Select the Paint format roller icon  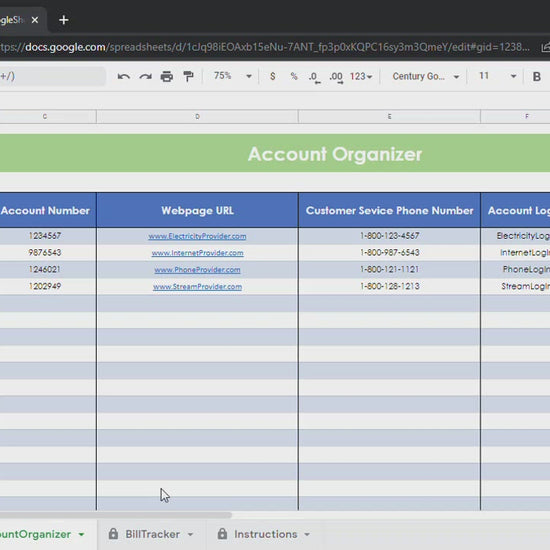point(188,76)
